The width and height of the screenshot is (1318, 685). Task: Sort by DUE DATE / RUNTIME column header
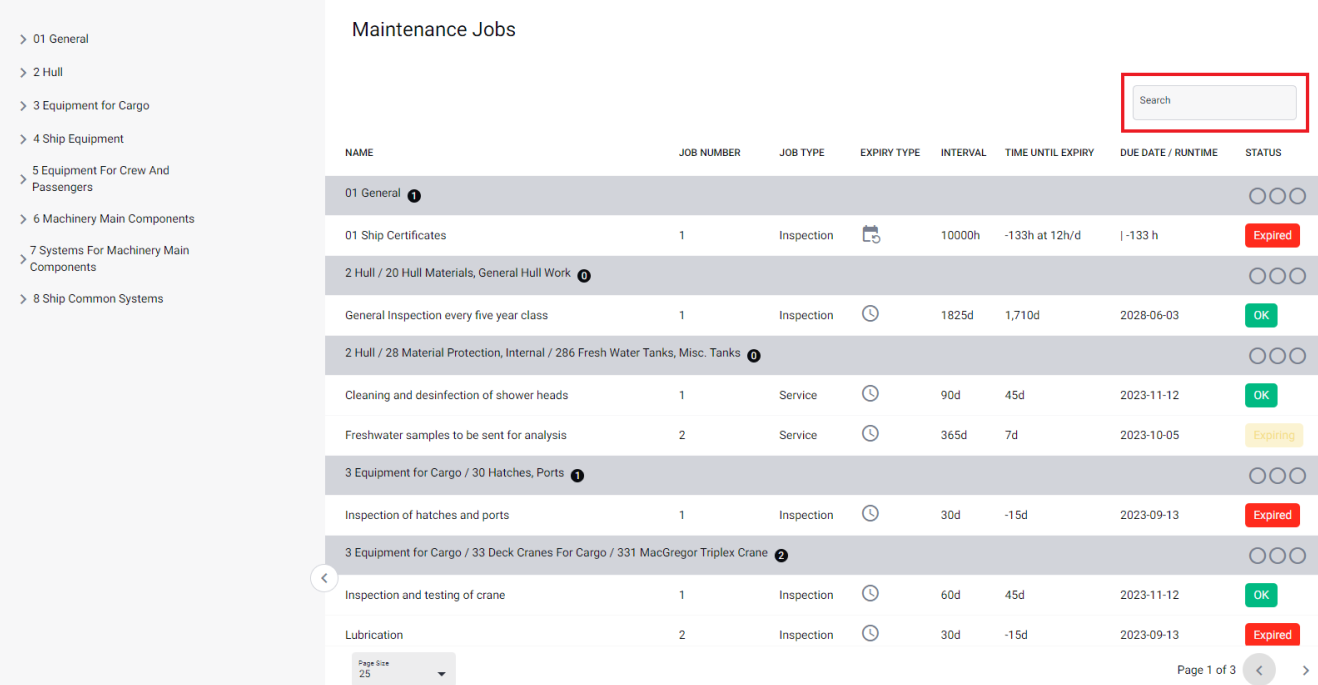point(1169,153)
